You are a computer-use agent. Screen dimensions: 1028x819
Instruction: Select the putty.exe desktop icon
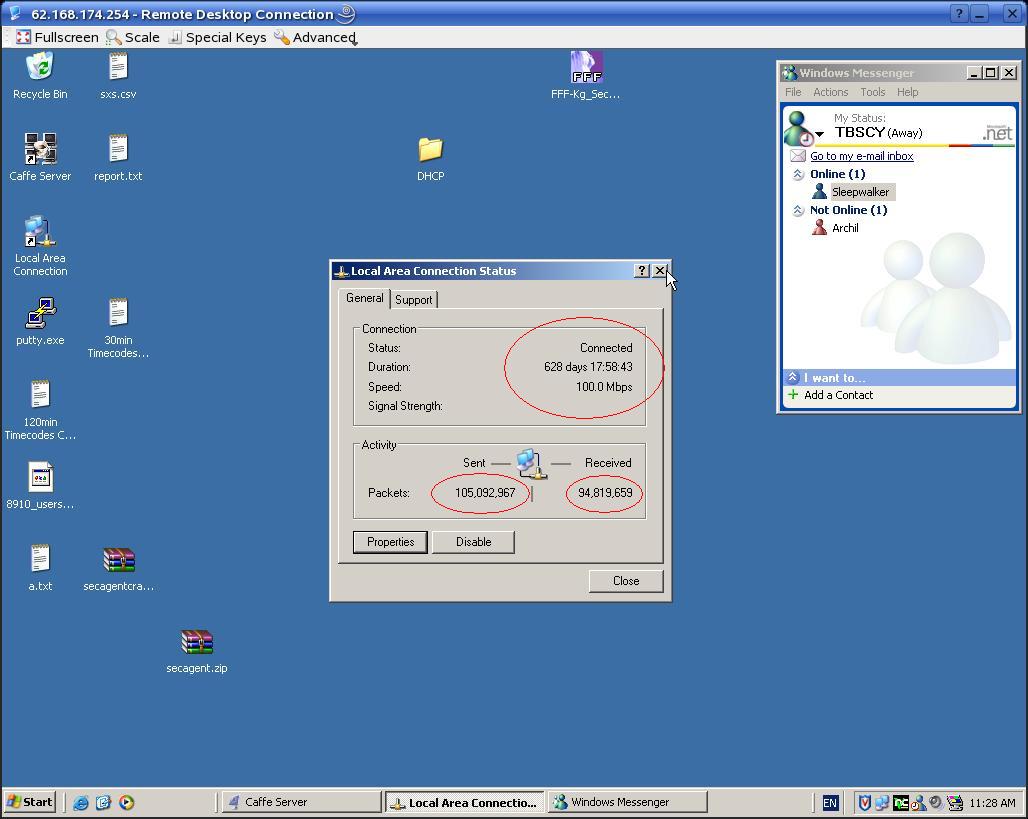40,315
